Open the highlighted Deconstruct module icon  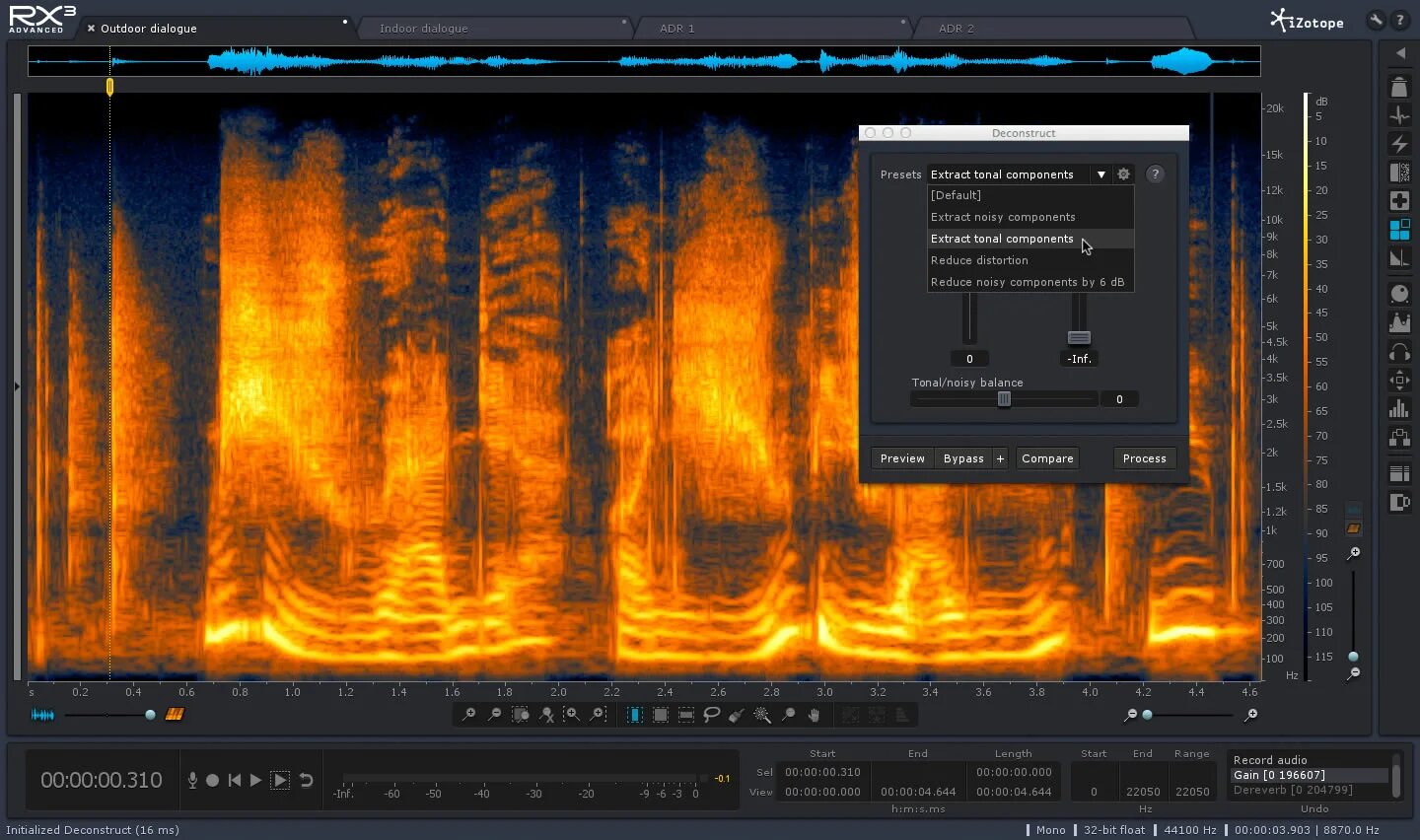point(1399,230)
